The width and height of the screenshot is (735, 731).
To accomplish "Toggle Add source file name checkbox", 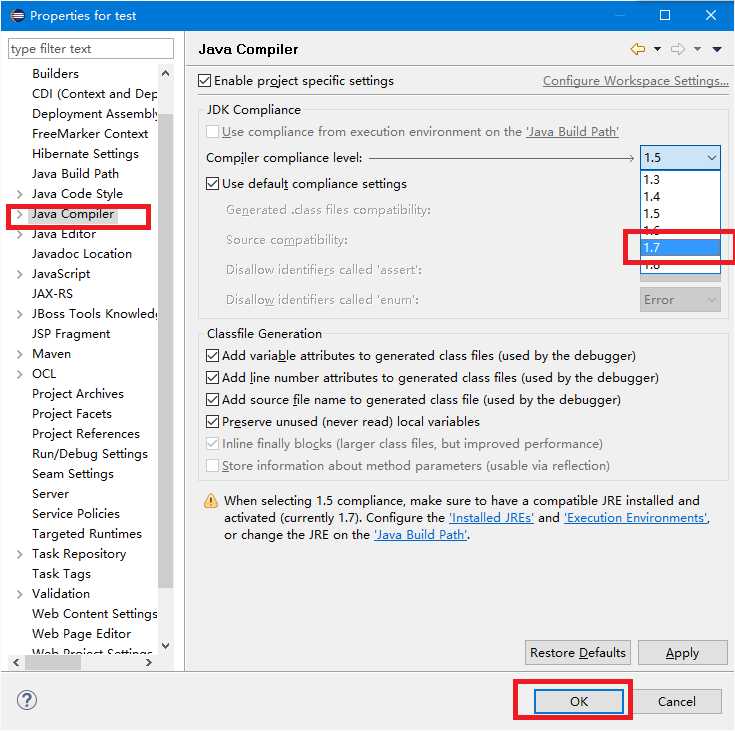I will (212, 399).
